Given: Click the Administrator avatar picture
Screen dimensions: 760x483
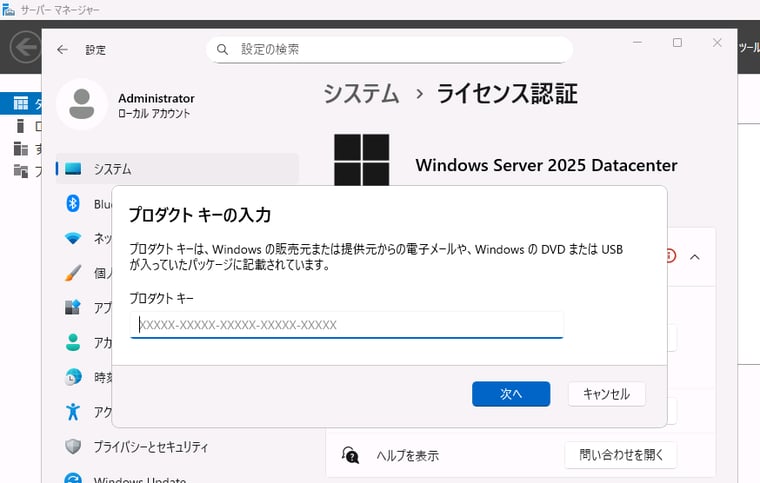Looking at the screenshot, I should tap(81, 104).
